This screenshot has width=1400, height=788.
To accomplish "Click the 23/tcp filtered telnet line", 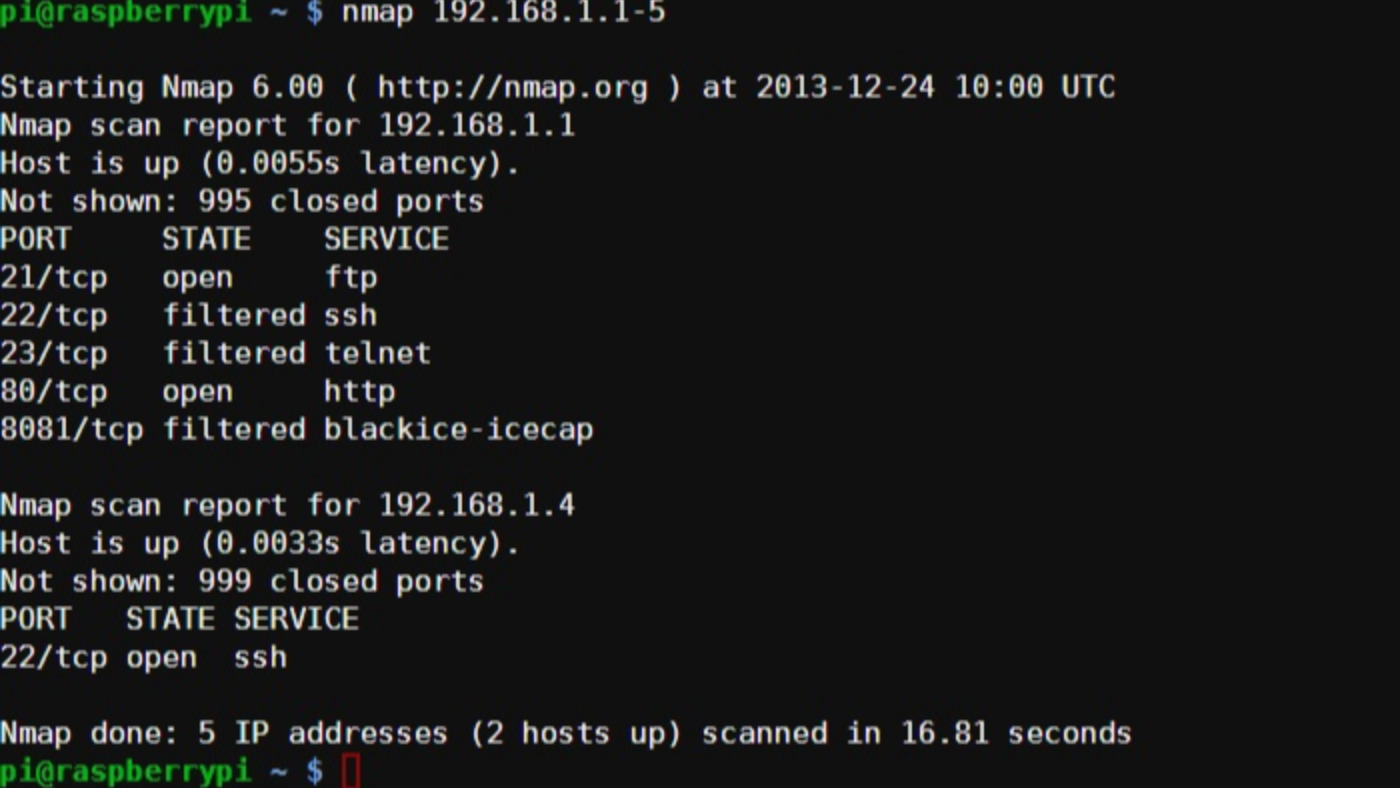I will [216, 353].
